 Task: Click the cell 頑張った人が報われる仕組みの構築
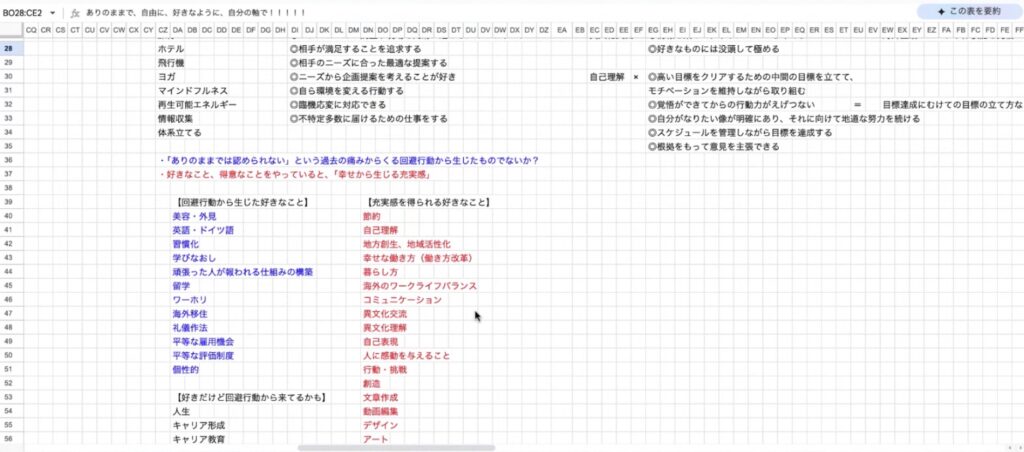(x=242, y=272)
